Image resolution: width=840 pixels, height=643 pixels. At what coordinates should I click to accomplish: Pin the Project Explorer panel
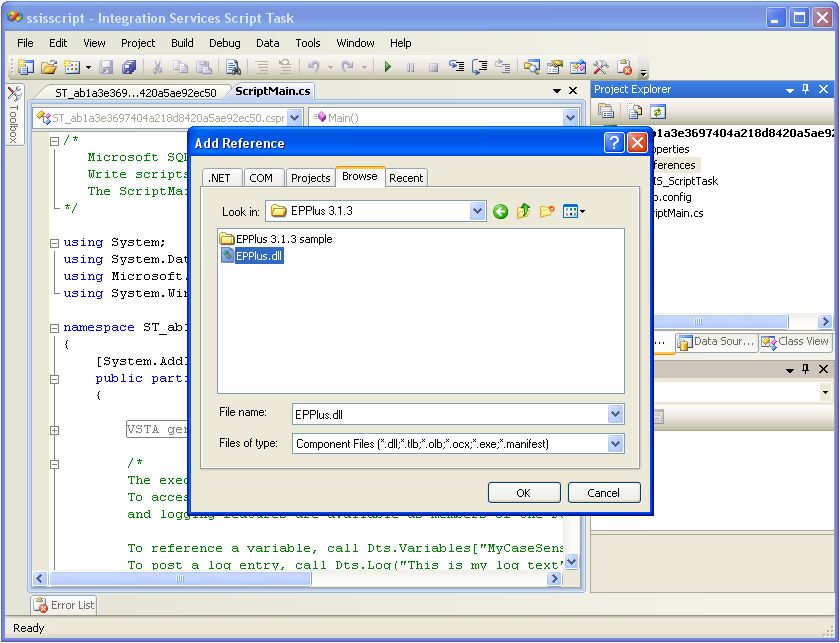click(x=806, y=89)
